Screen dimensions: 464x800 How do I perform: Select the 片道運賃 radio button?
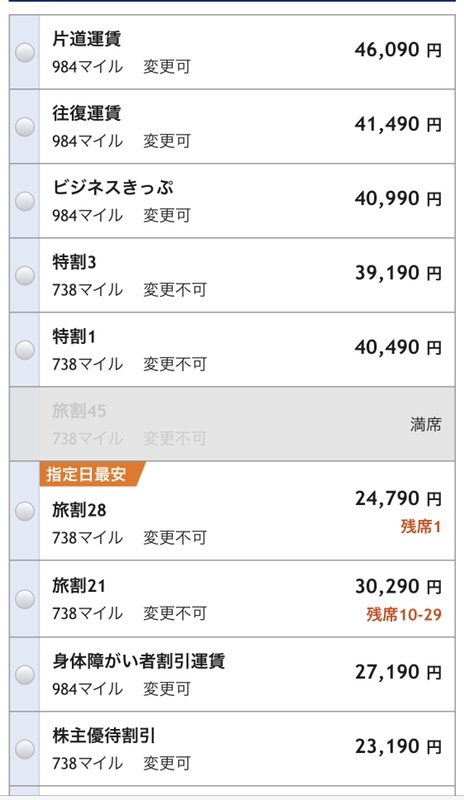click(x=25, y=53)
